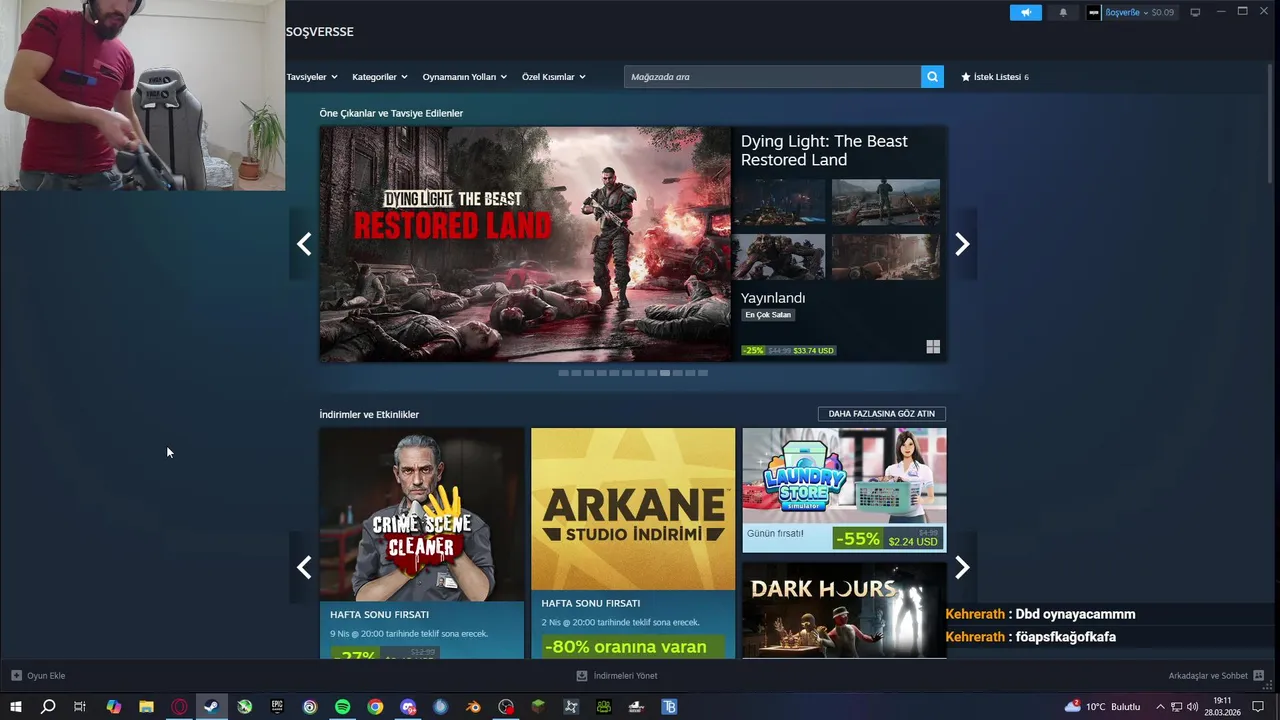1280x720 pixels.
Task: Click the Dying Light: The Beast title
Action: (x=824, y=150)
